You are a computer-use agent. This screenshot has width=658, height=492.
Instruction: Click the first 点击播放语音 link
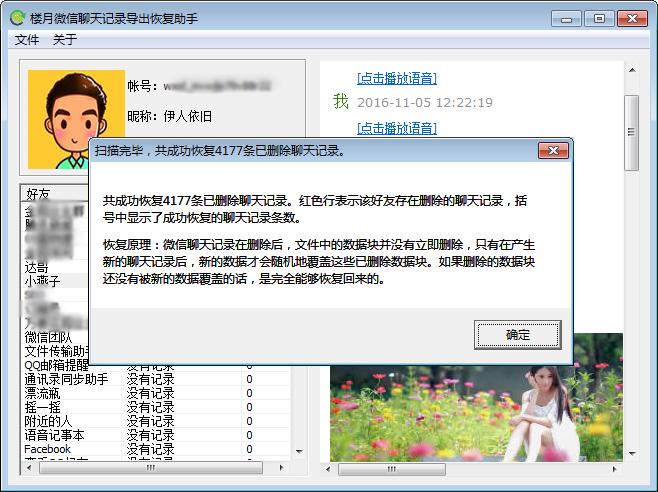point(397,78)
